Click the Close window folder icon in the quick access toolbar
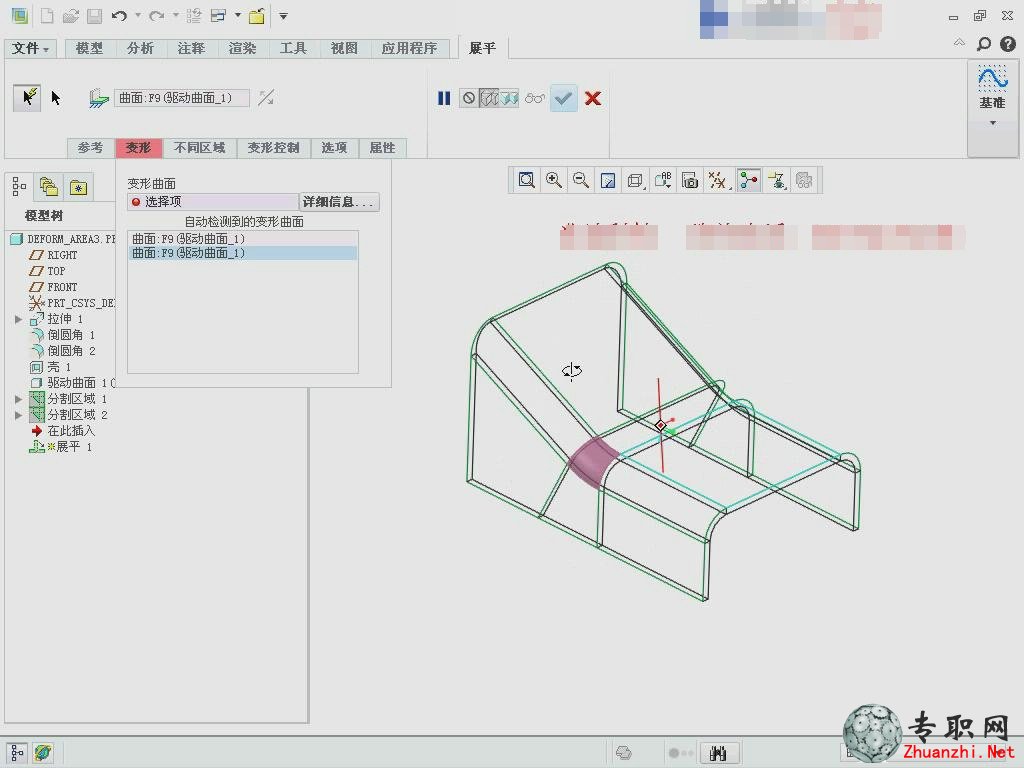1024x768 pixels. coord(256,16)
